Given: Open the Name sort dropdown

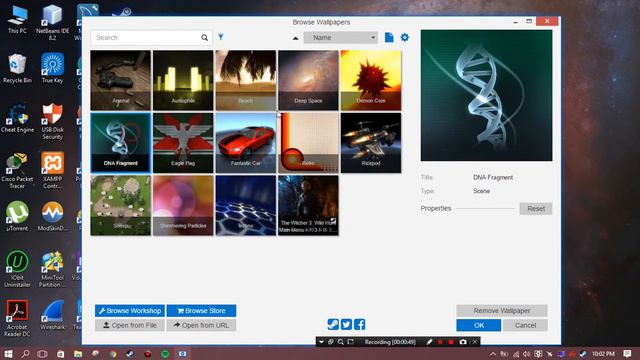Looking at the screenshot, I should (x=341, y=38).
